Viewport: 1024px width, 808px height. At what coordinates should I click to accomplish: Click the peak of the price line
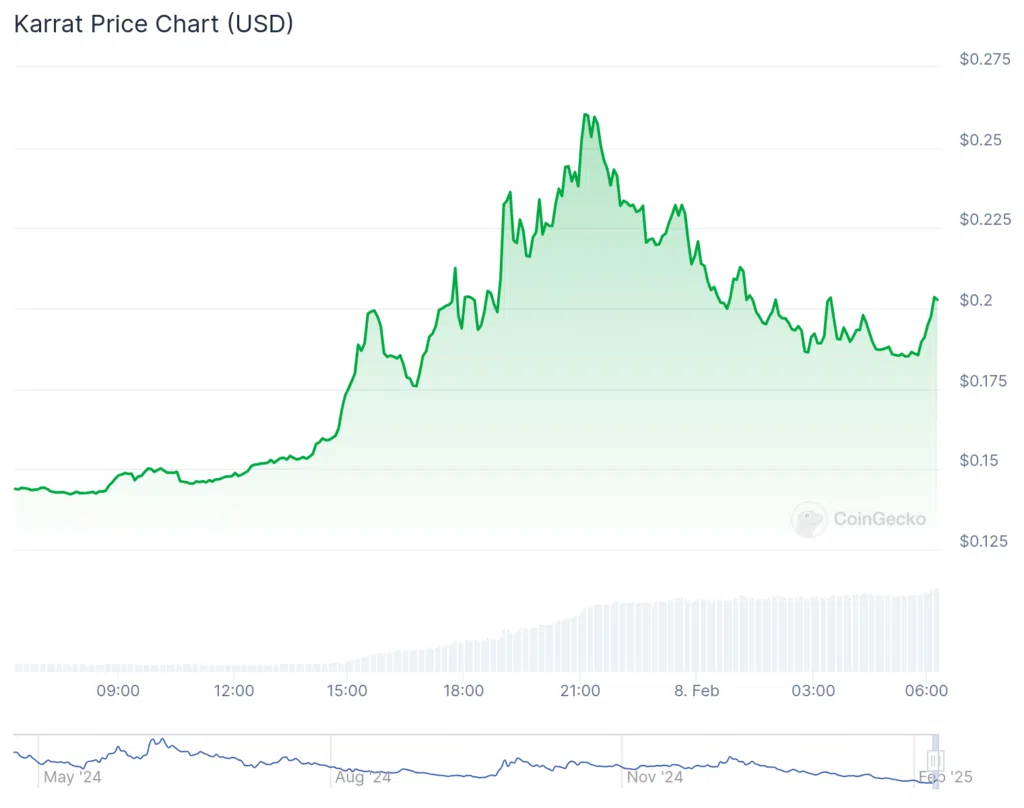(585, 115)
